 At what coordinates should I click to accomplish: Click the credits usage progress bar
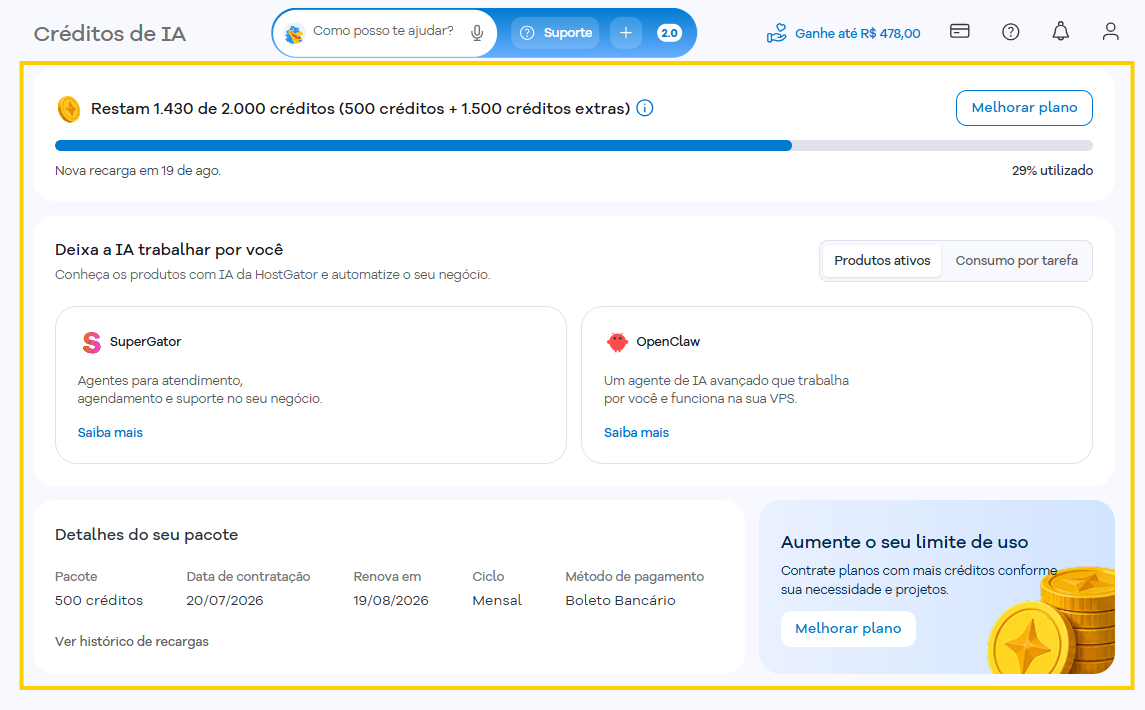[x=574, y=145]
